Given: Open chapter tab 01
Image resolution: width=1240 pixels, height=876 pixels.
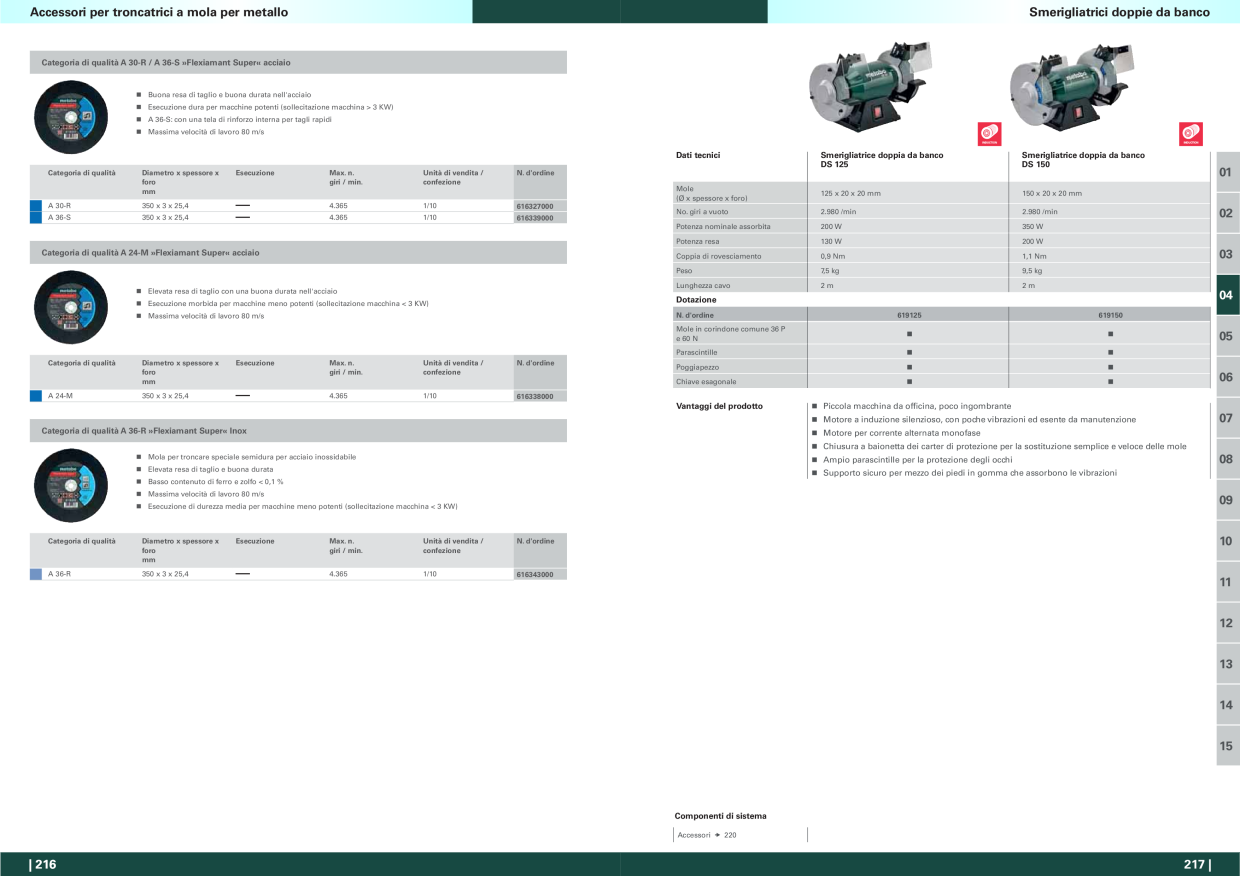Looking at the screenshot, I should [1227, 172].
